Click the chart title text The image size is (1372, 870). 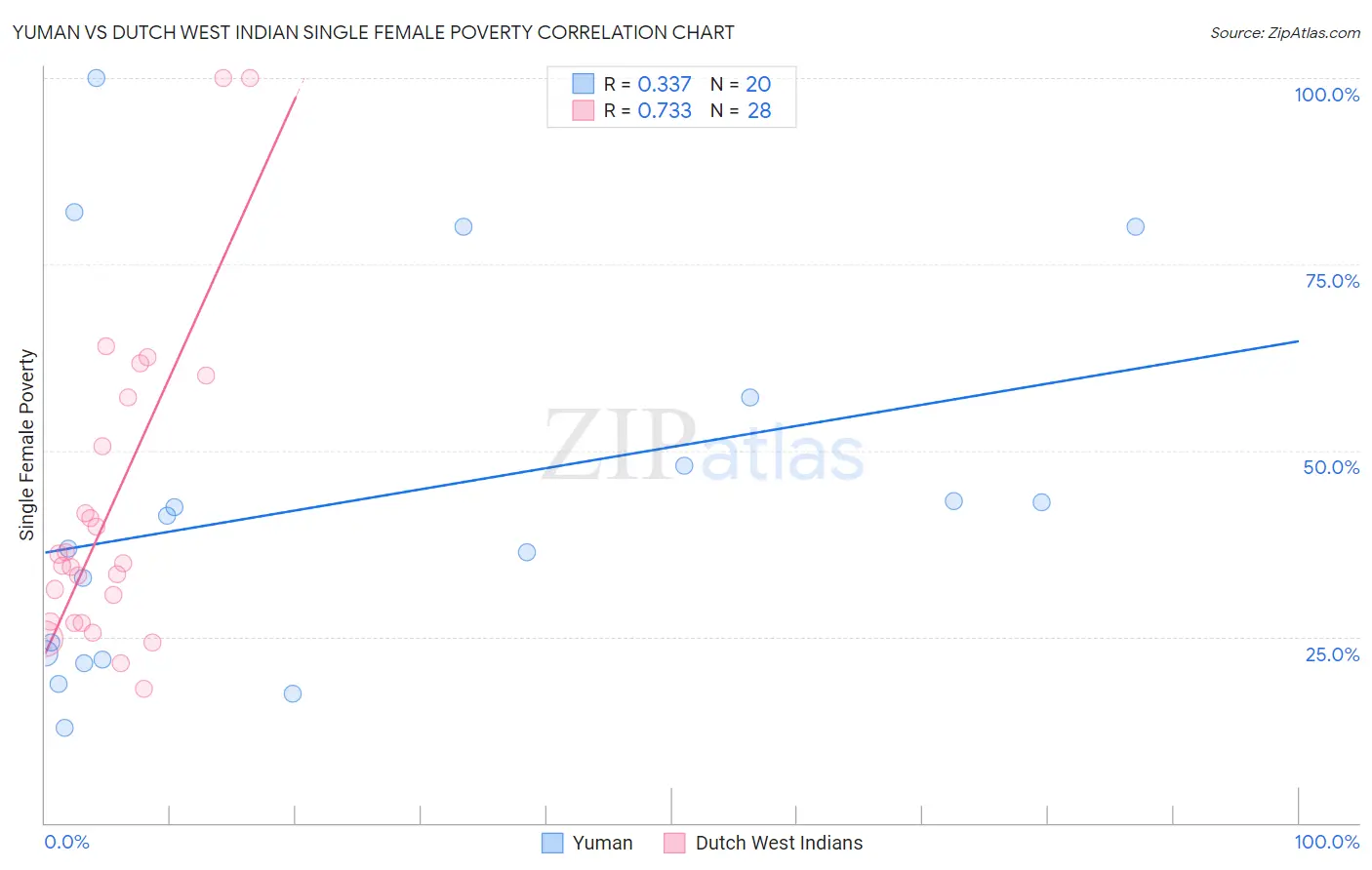tap(374, 32)
